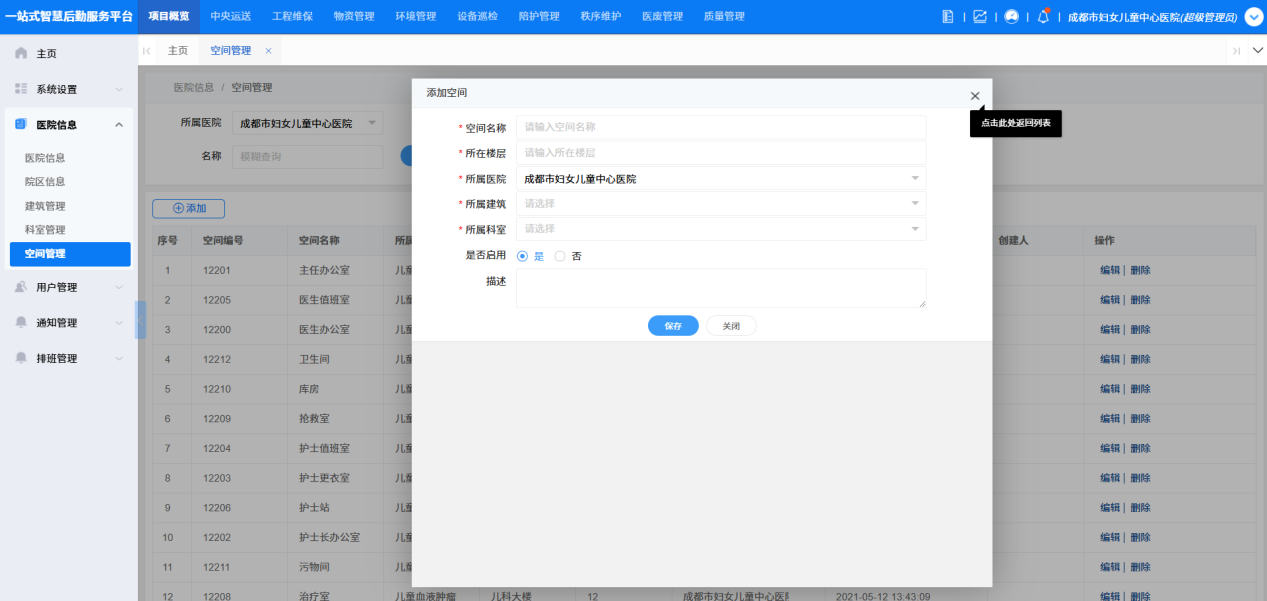Collapse 医院信息 sidebar chevron
This screenshot has height=601, width=1267.
click(119, 125)
